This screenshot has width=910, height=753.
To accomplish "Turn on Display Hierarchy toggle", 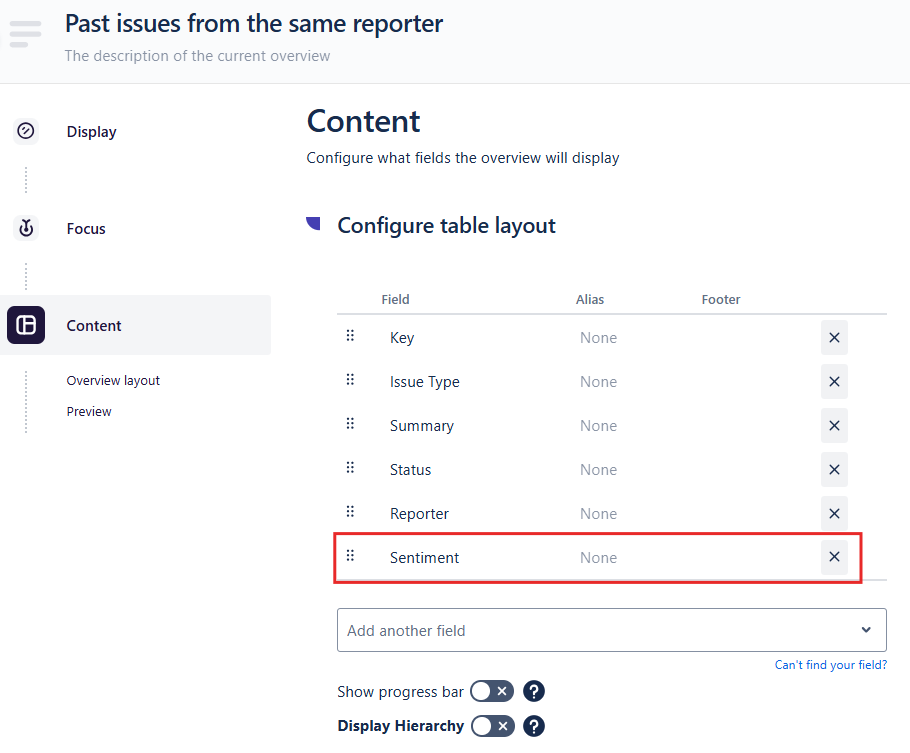I will click(x=491, y=726).
